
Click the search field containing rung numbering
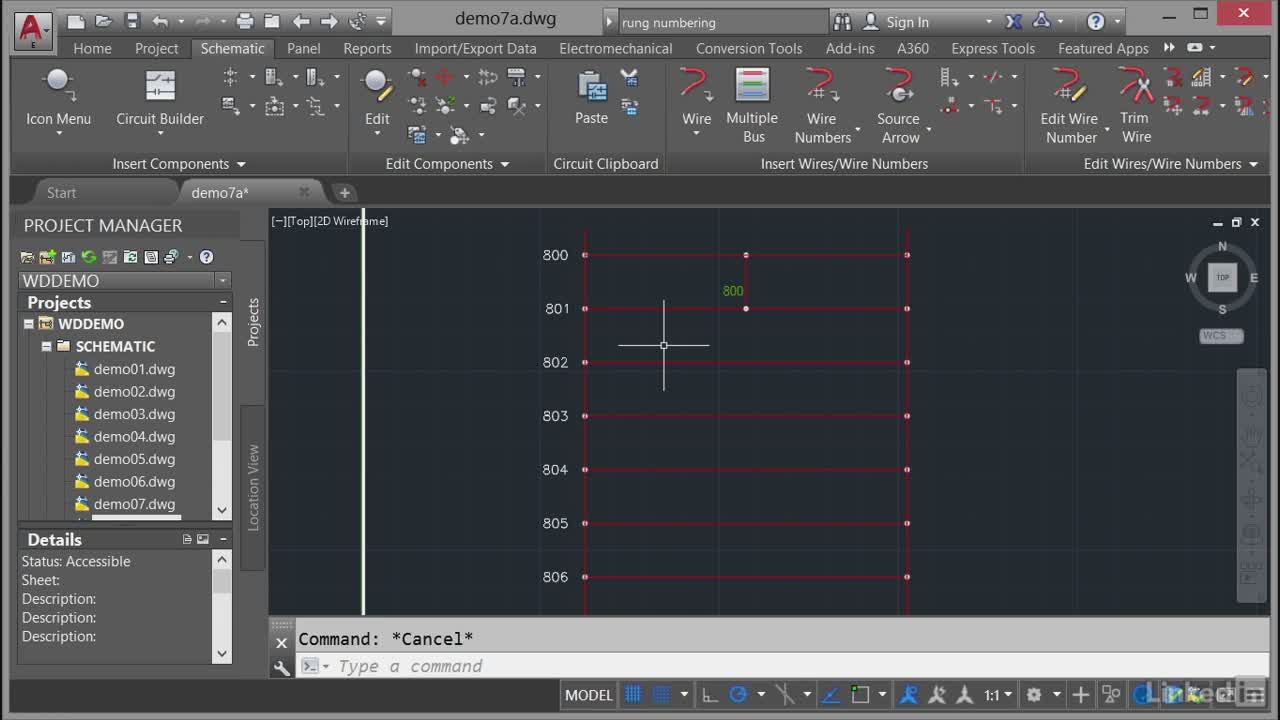[722, 22]
